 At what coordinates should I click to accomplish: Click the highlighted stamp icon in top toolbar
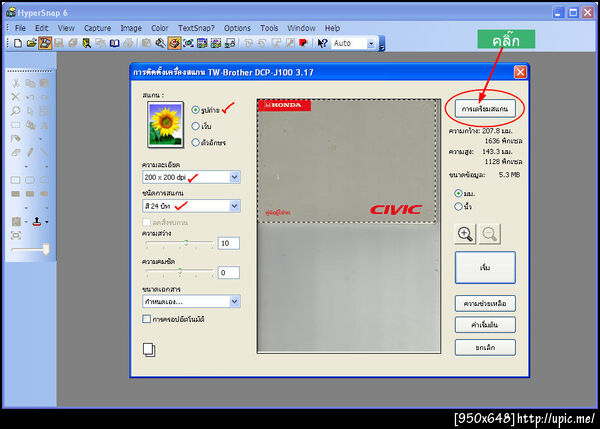click(174, 43)
